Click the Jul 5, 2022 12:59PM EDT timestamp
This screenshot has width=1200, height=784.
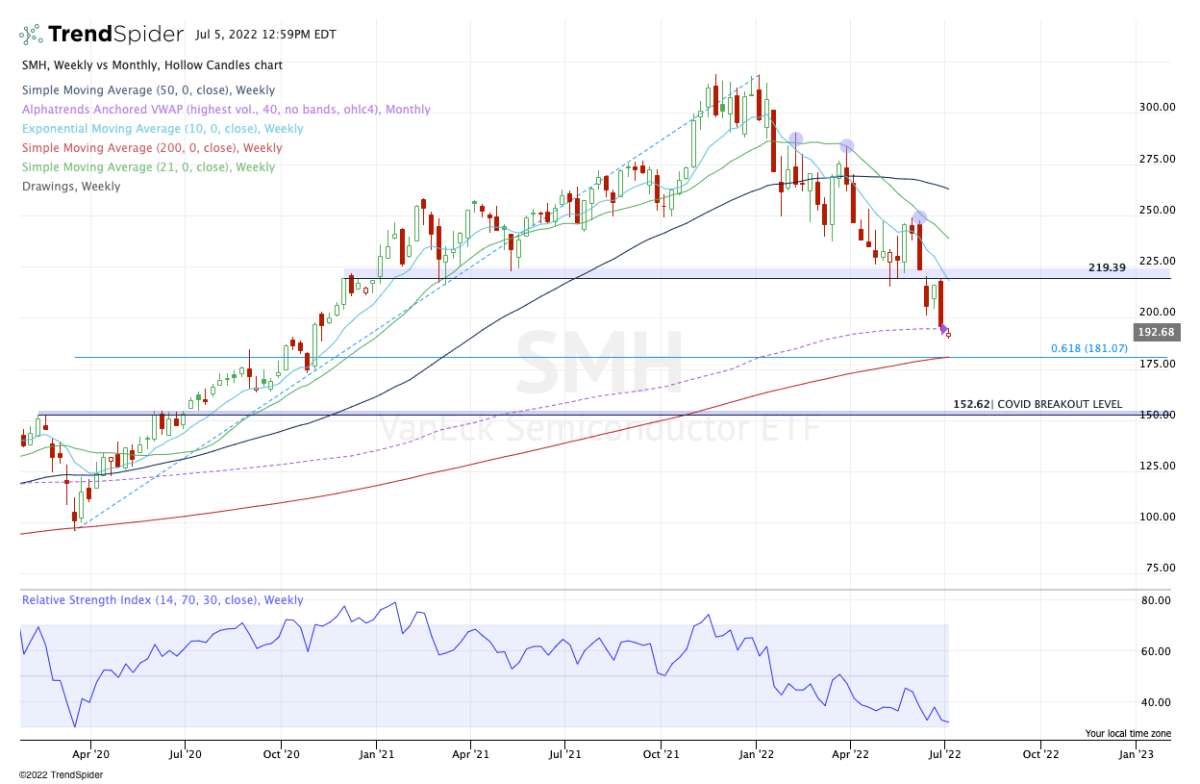(x=264, y=33)
